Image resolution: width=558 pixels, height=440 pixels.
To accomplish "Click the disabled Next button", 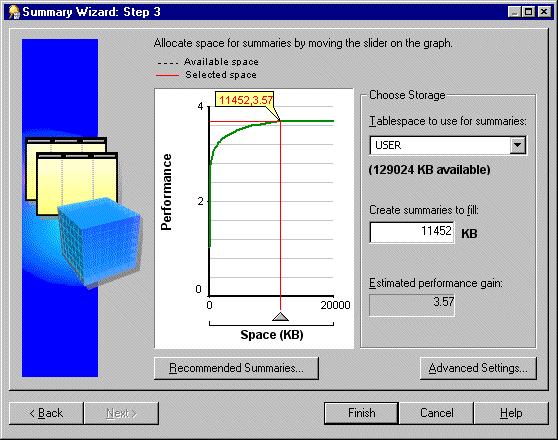I will pos(121,413).
